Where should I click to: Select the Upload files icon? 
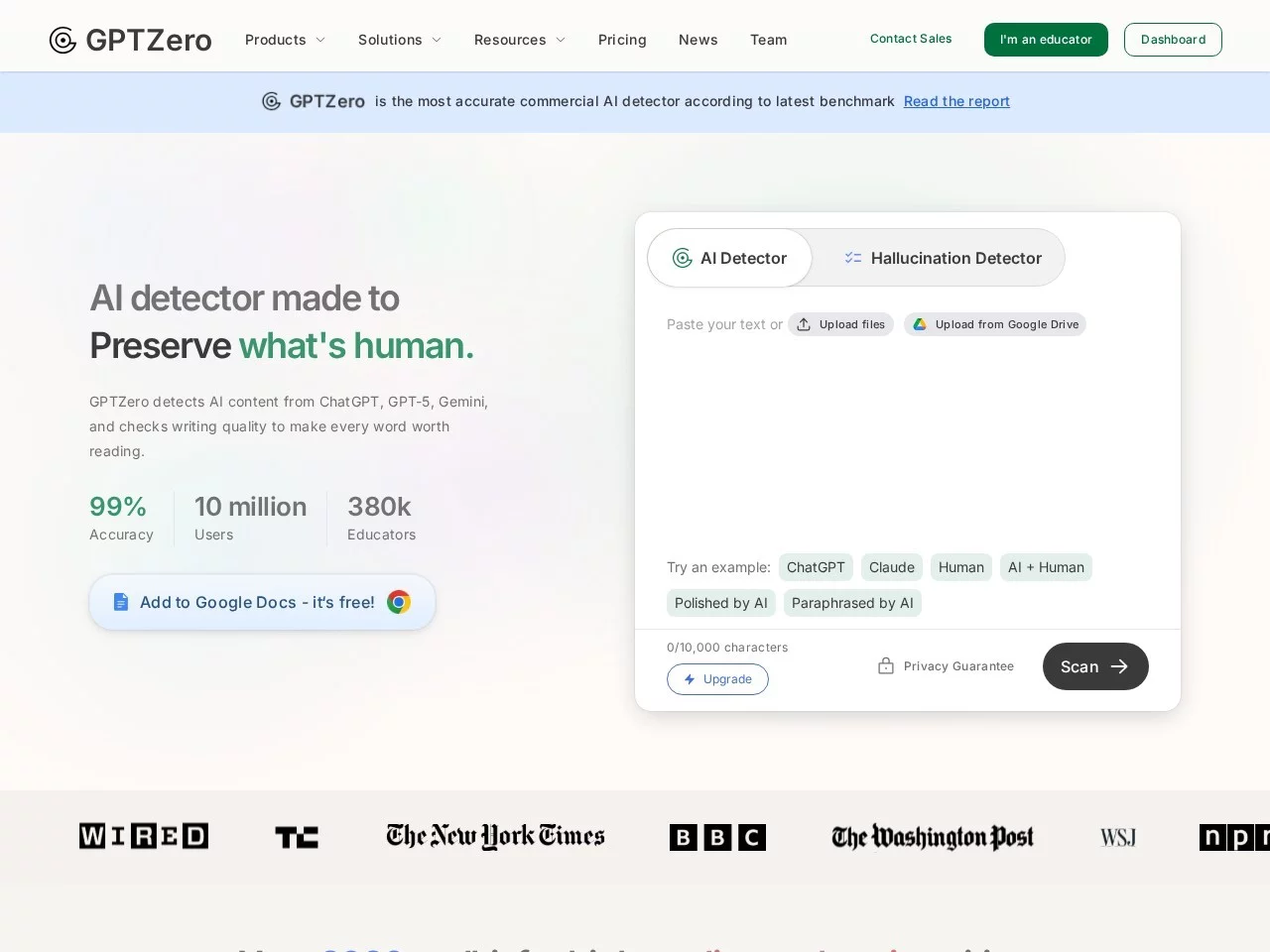pyautogui.click(x=803, y=324)
